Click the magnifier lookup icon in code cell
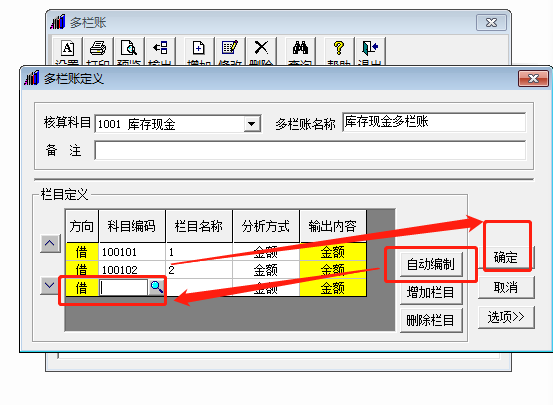 (156, 287)
